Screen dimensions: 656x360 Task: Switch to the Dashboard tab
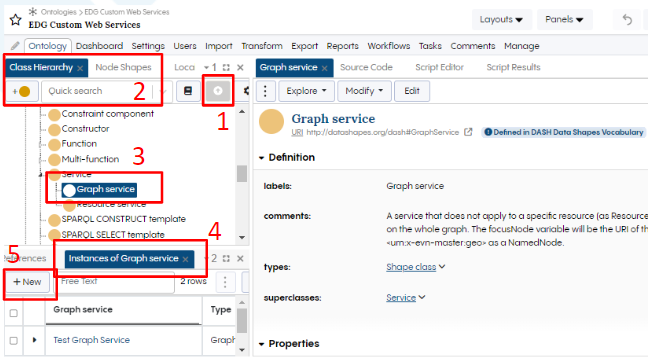tap(99, 46)
